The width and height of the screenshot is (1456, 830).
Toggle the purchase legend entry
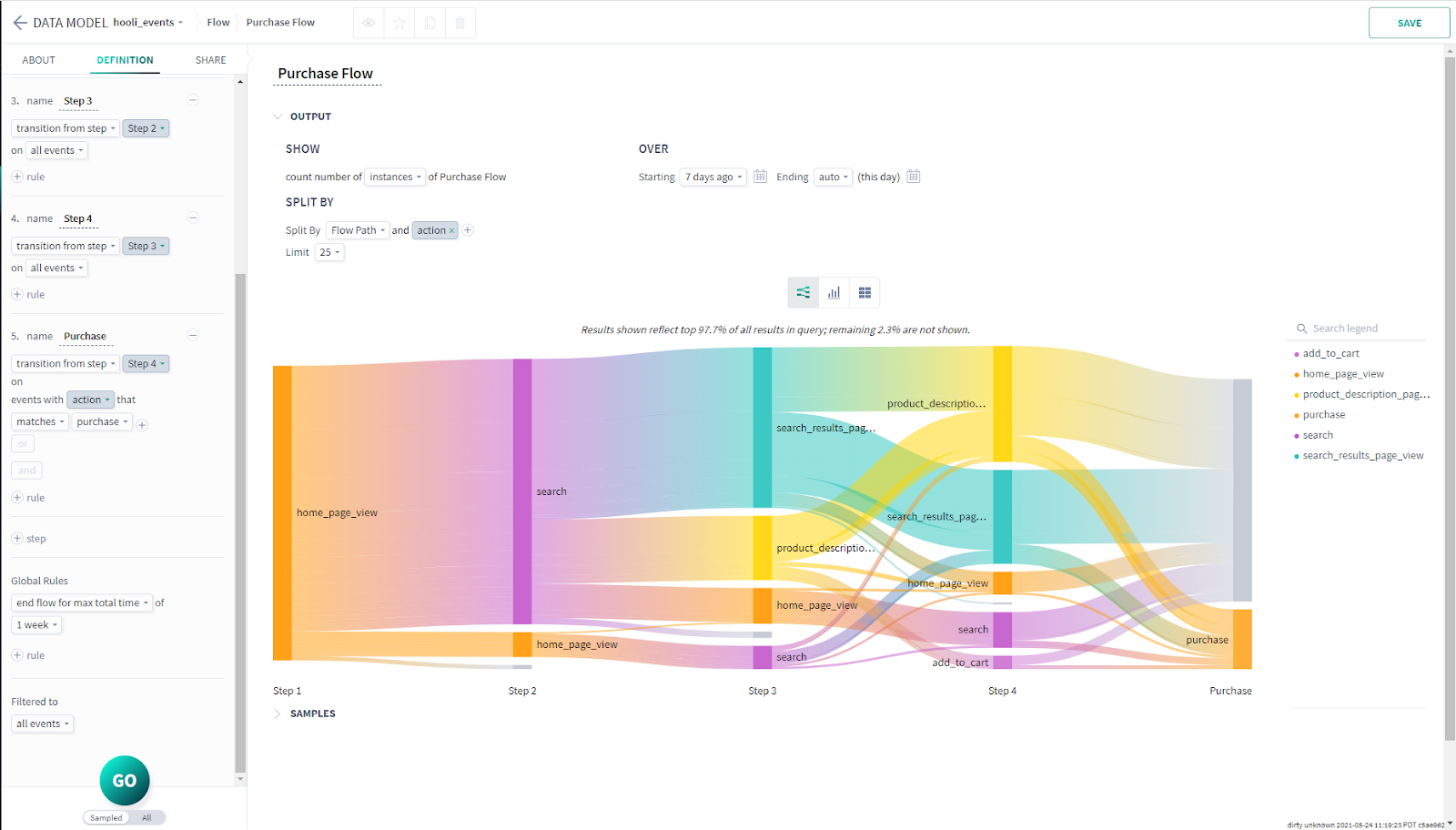pyautogui.click(x=1323, y=415)
